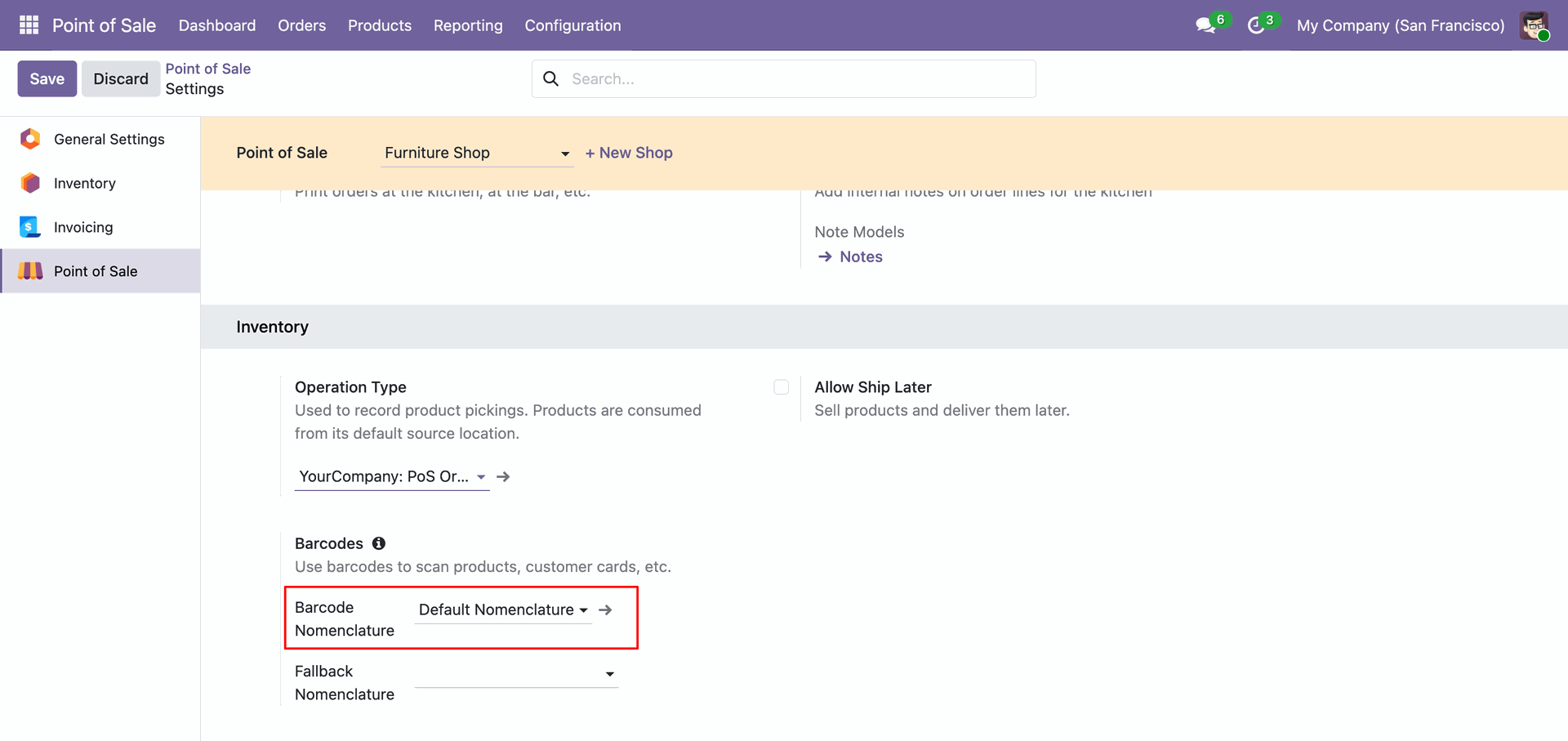Open the Configuration menu
The image size is (1568, 741).
tap(572, 25)
